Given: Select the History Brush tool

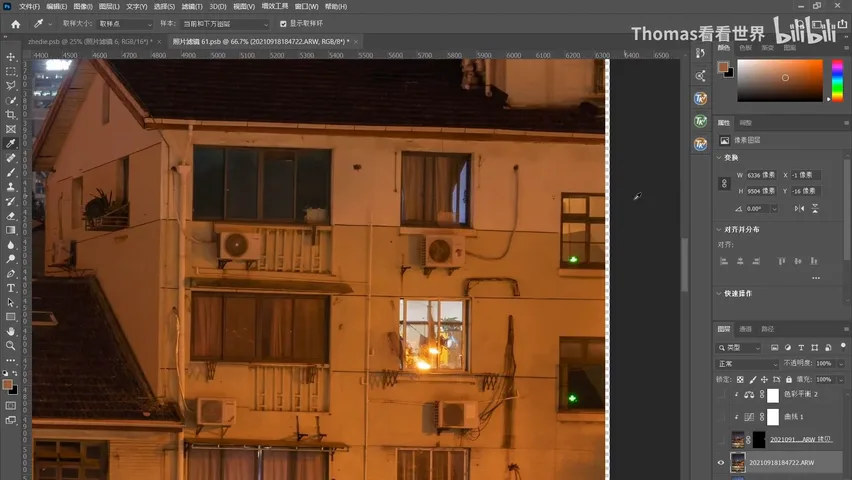Looking at the screenshot, I should [x=10, y=201].
